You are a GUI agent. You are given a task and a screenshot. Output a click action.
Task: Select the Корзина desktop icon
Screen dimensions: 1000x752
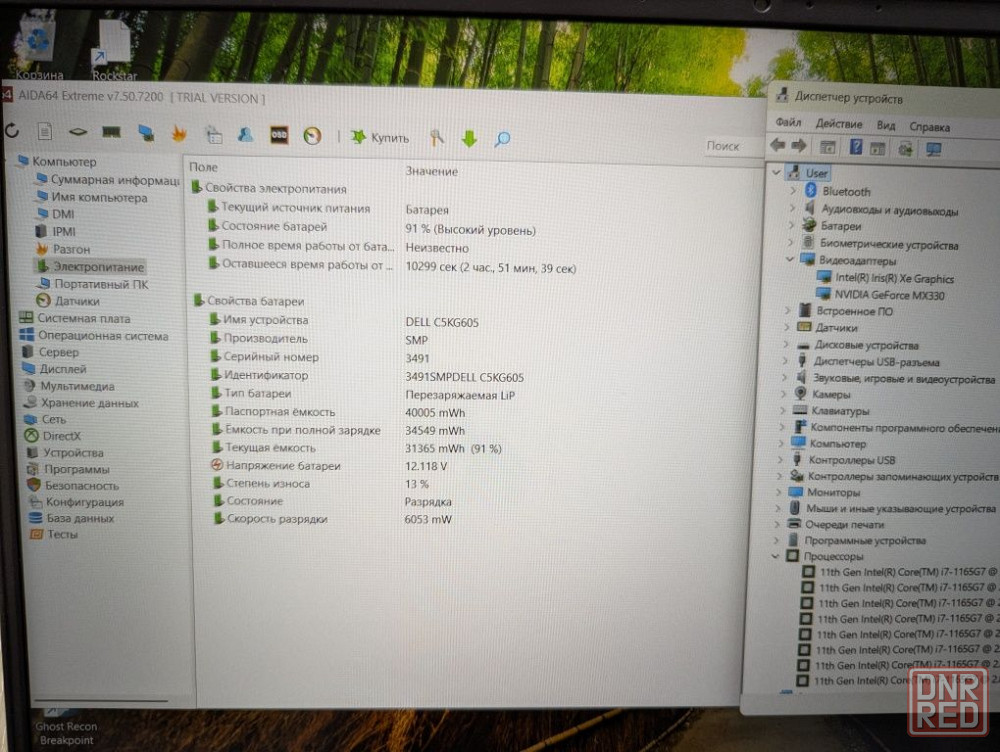pos(39,47)
